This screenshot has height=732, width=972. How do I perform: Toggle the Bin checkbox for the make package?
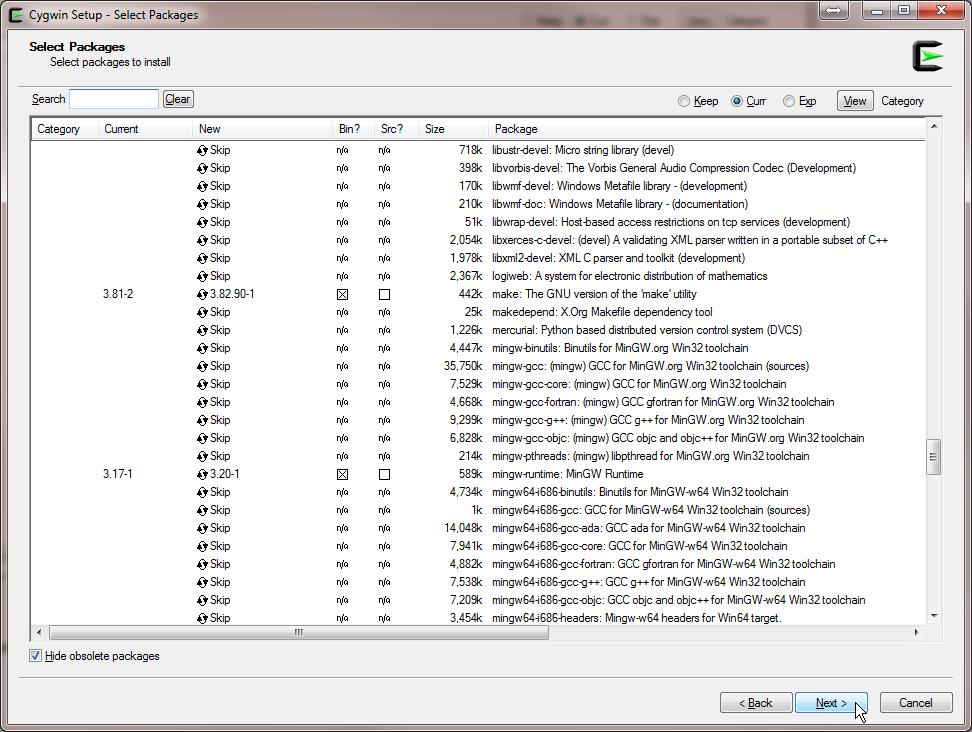tap(342, 294)
